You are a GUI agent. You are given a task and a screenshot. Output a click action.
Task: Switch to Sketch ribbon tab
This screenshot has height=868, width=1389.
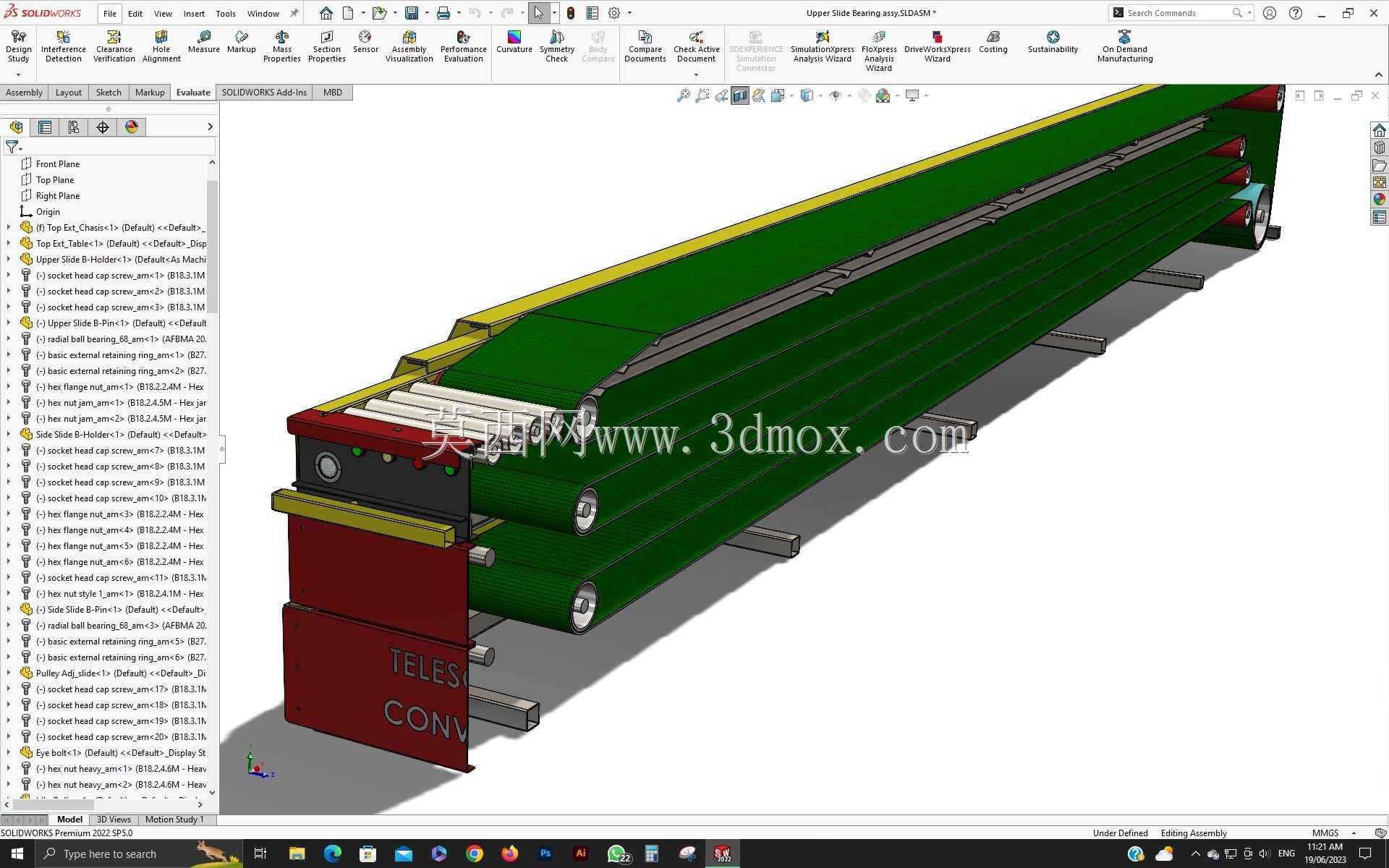click(109, 92)
